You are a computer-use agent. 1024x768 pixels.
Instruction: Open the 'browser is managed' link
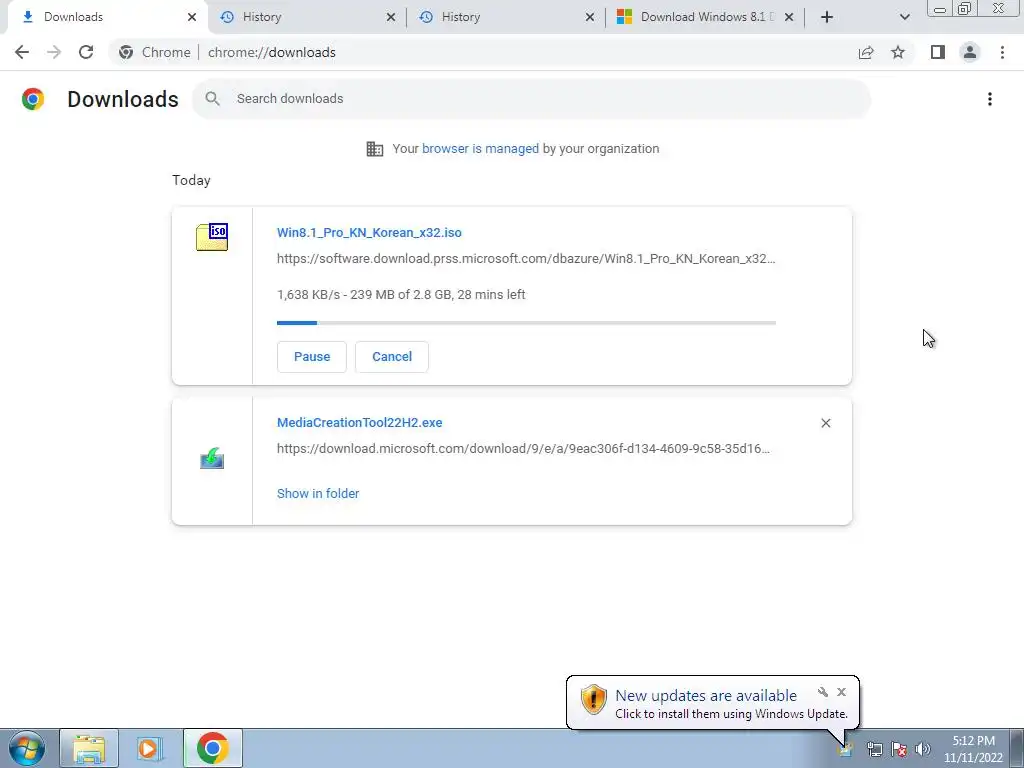(480, 149)
